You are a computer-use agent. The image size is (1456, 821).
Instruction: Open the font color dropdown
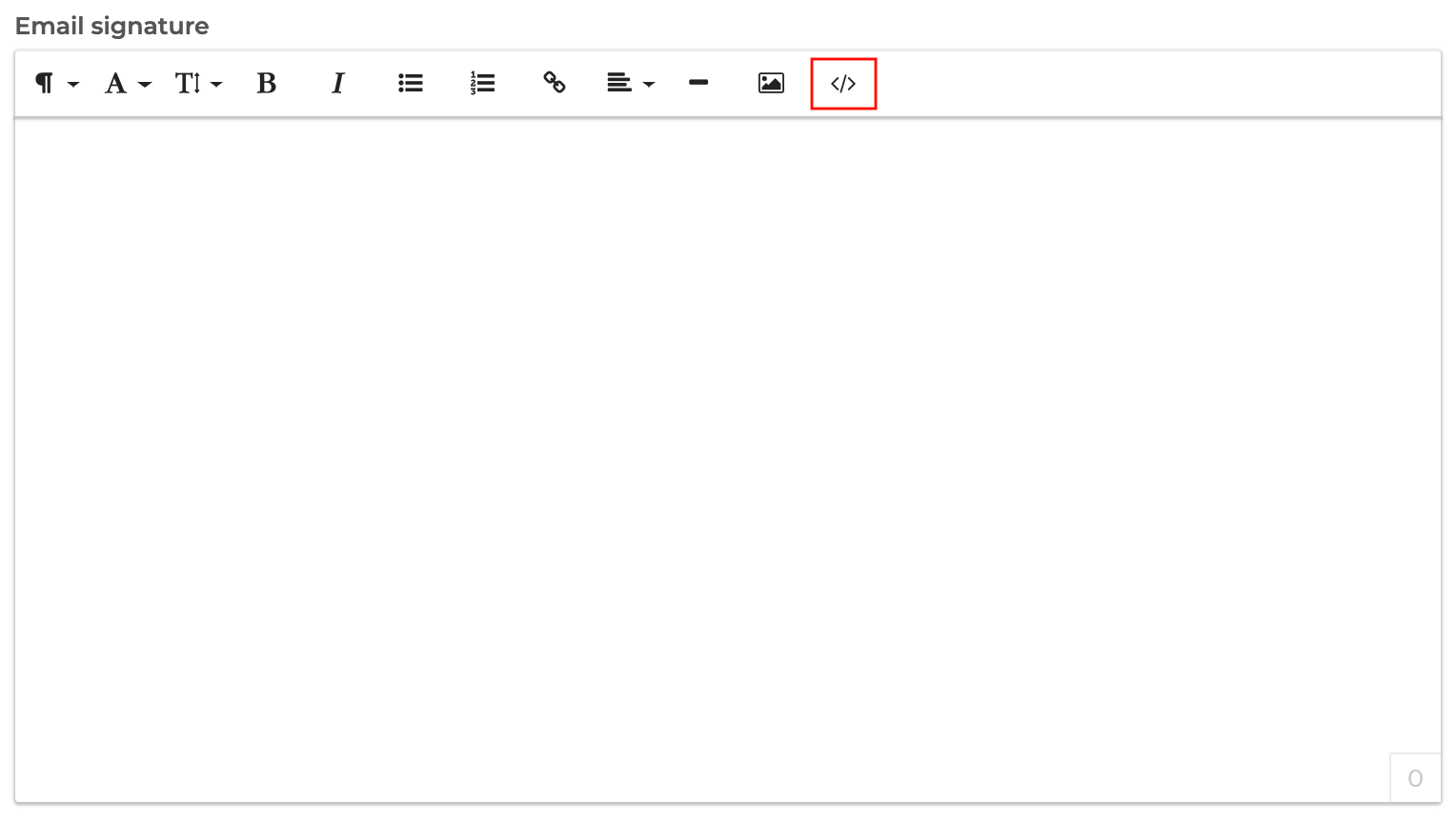(x=128, y=84)
